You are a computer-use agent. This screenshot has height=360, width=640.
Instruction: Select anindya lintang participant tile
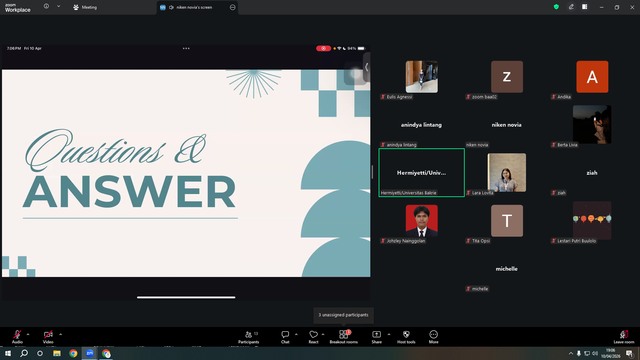click(x=421, y=125)
